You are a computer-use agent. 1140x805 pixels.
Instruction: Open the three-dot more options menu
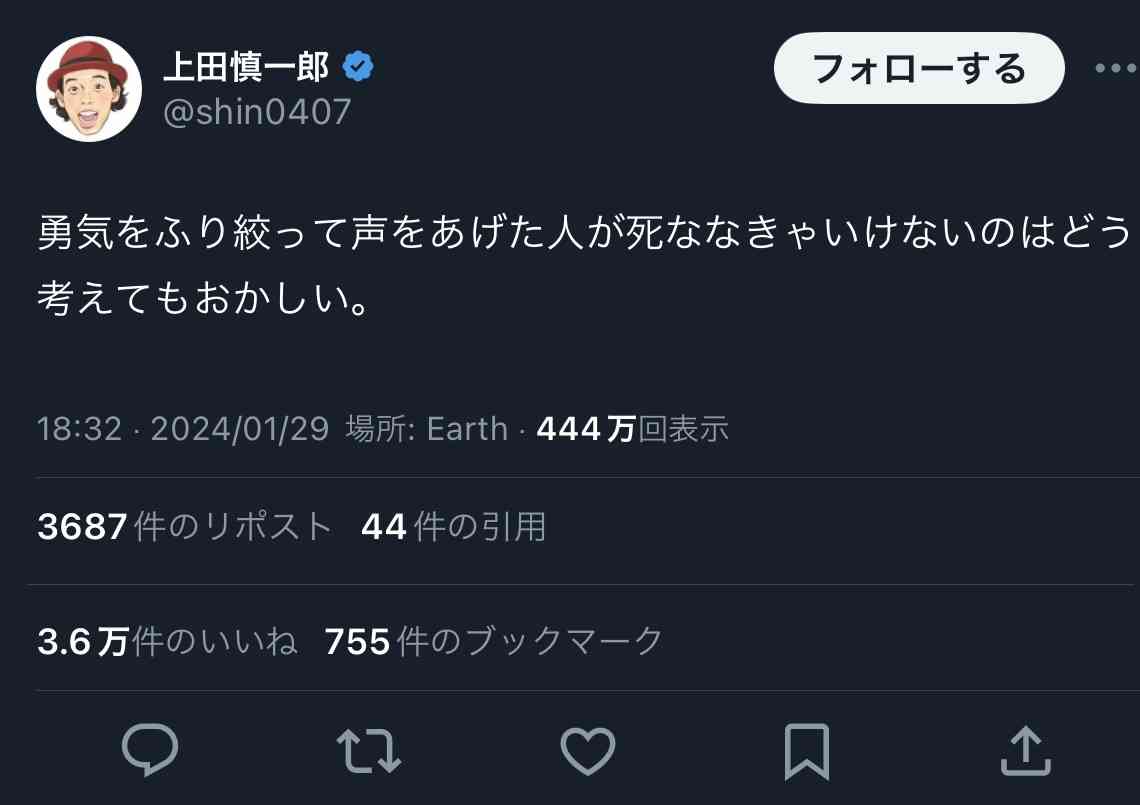(x=1116, y=68)
